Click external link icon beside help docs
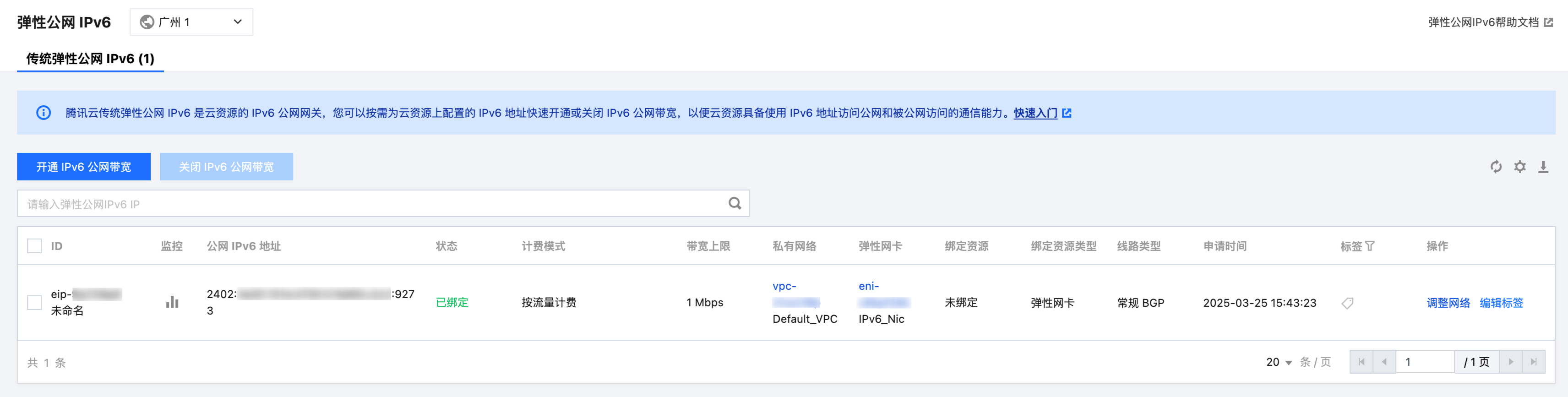Viewport: 1568px width, 397px height. [x=1548, y=22]
